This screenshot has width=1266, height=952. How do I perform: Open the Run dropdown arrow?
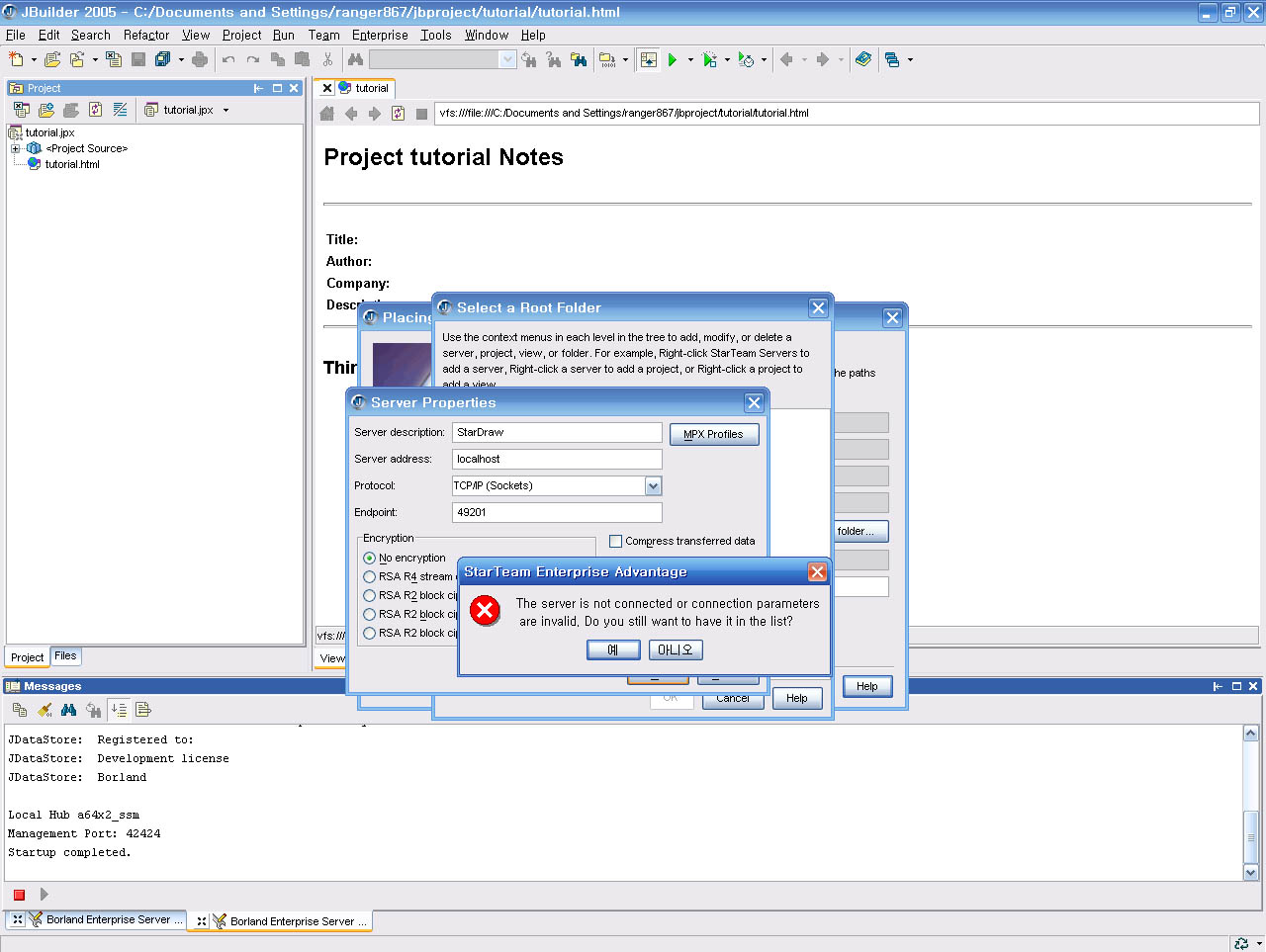click(690, 59)
